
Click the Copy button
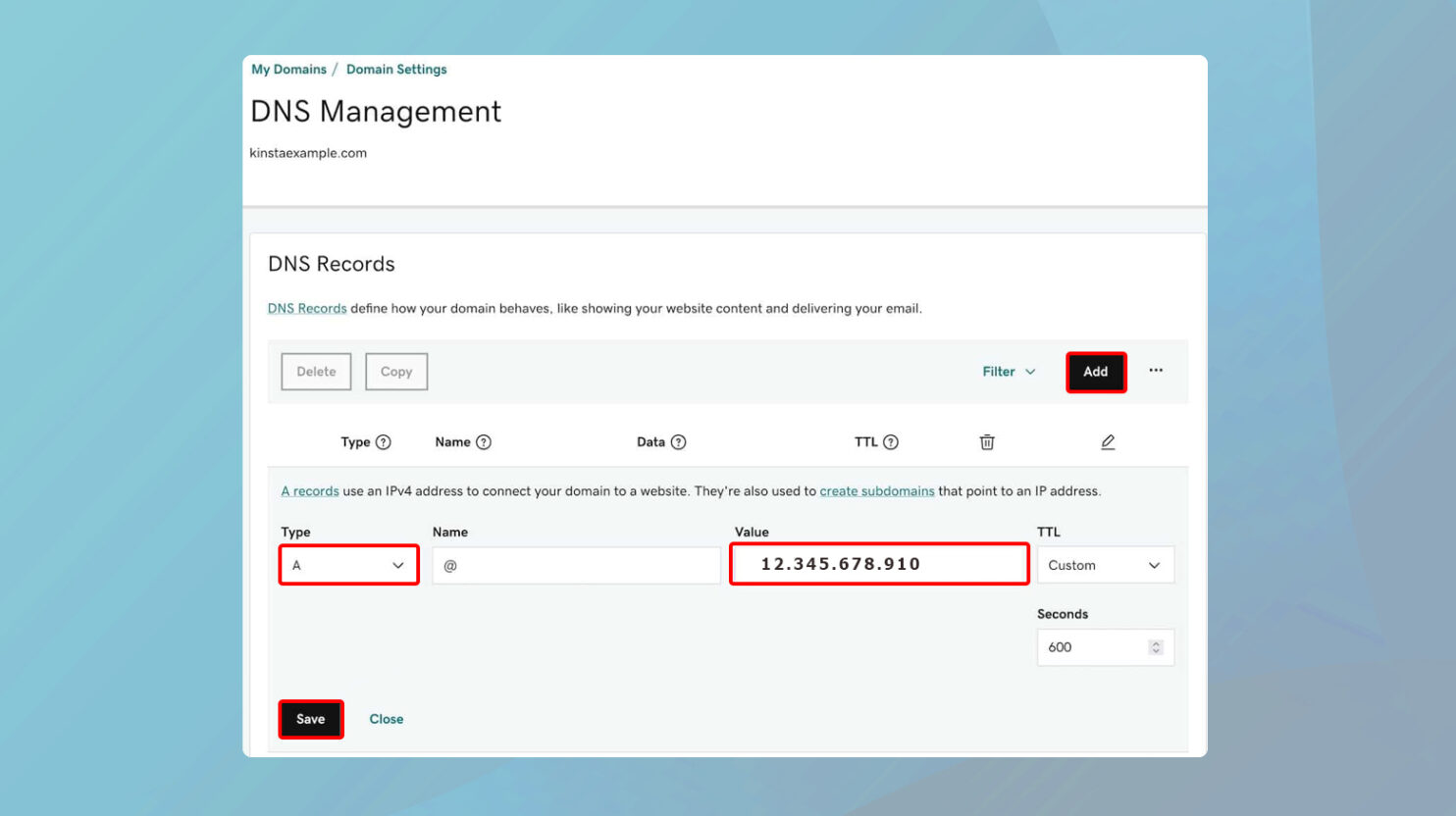[395, 371]
